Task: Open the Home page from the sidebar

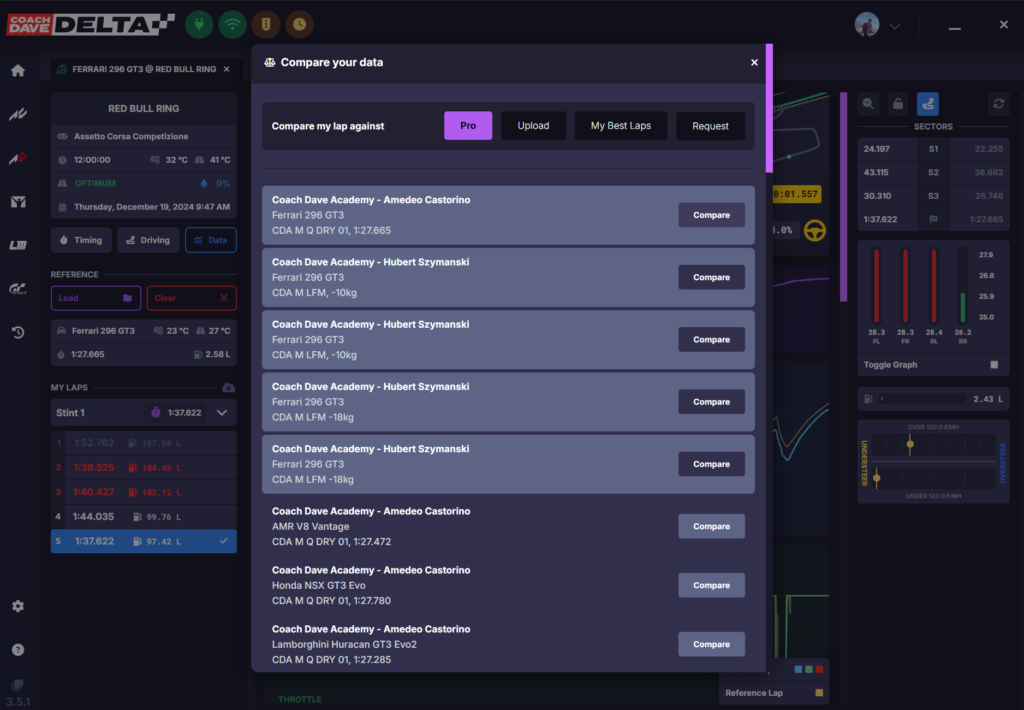Action: click(x=18, y=71)
